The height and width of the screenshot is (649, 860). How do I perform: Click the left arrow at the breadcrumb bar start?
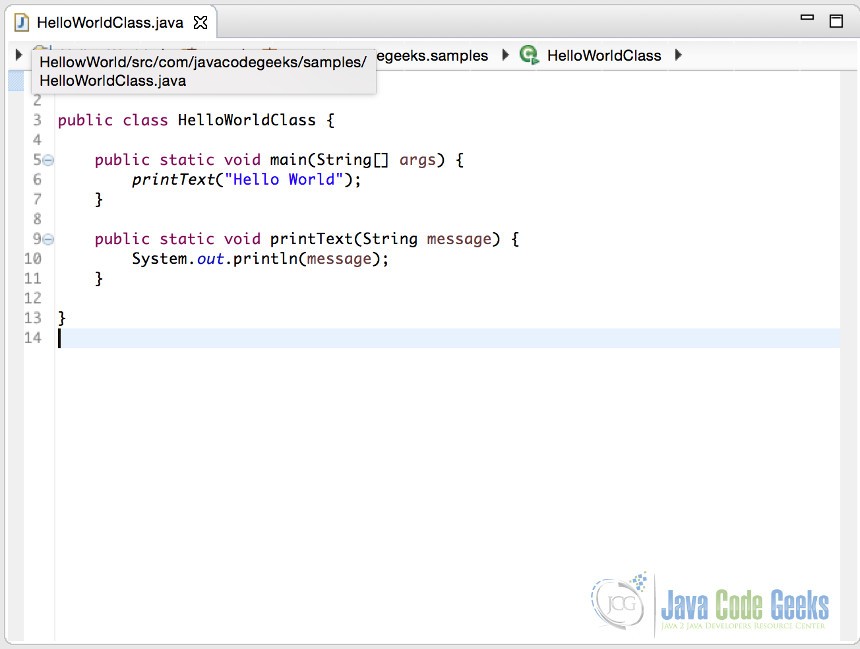[18, 55]
